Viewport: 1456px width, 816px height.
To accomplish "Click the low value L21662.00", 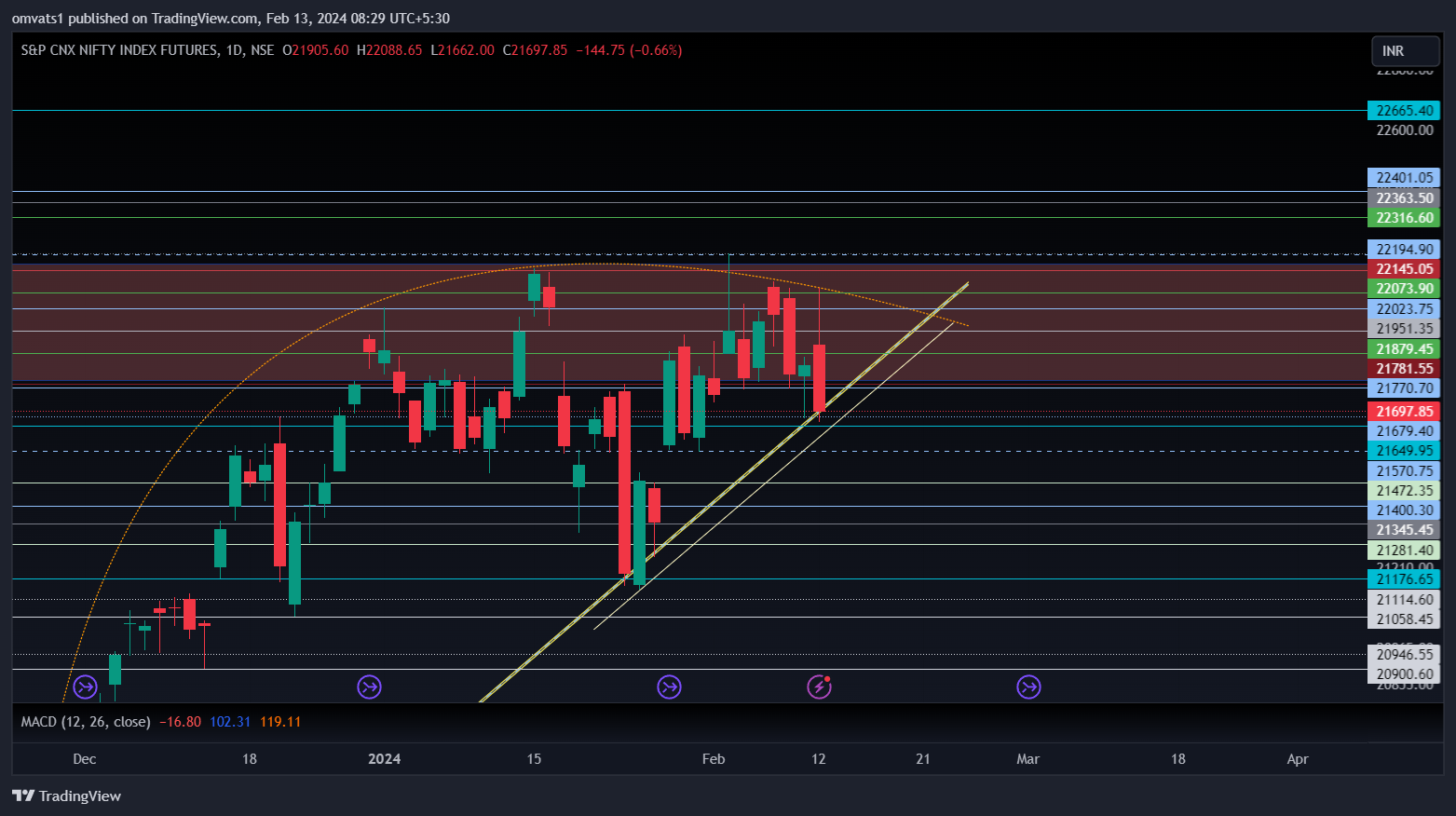I will tap(462, 50).
